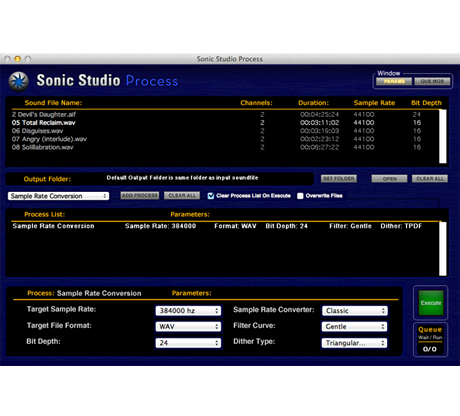Open Target File Format WAV dropdown
Viewport: 460px width, 416px height.
[x=188, y=326]
